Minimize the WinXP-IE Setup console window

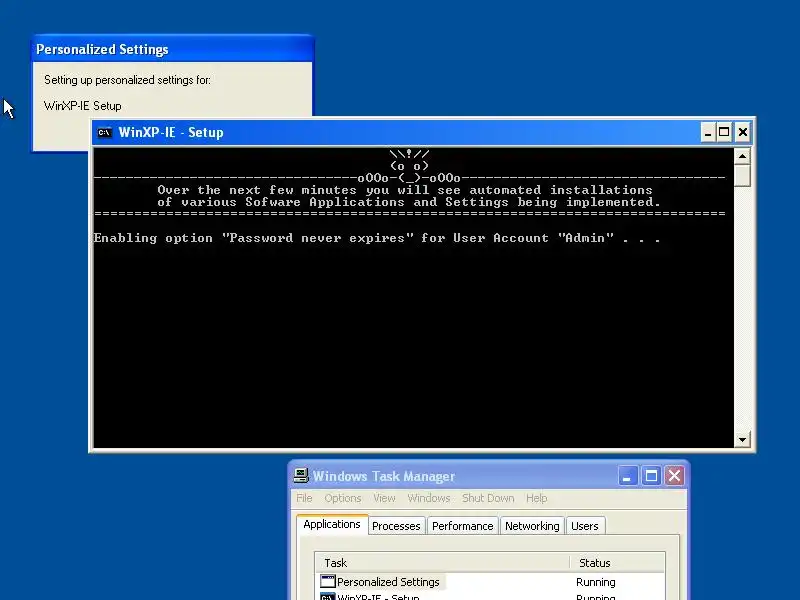pos(708,133)
